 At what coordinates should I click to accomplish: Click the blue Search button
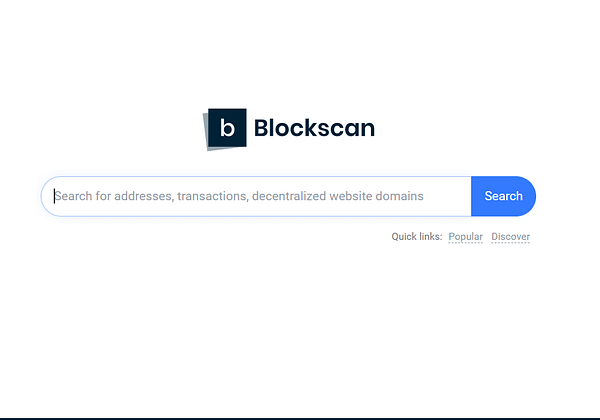(503, 196)
